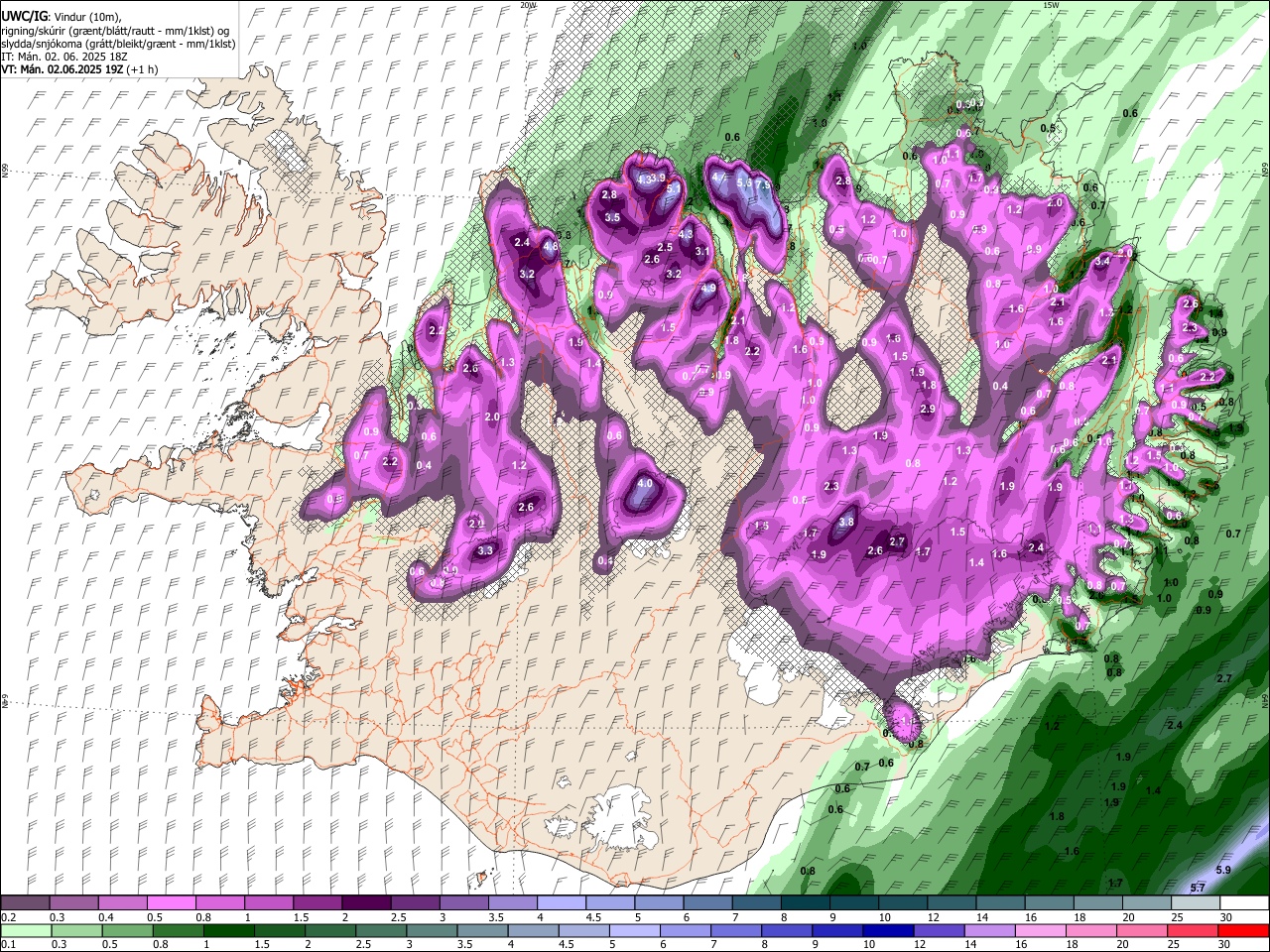This screenshot has width=1270, height=952.
Task: Click the "4.0" snowfall value on the map
Action: coord(644,483)
